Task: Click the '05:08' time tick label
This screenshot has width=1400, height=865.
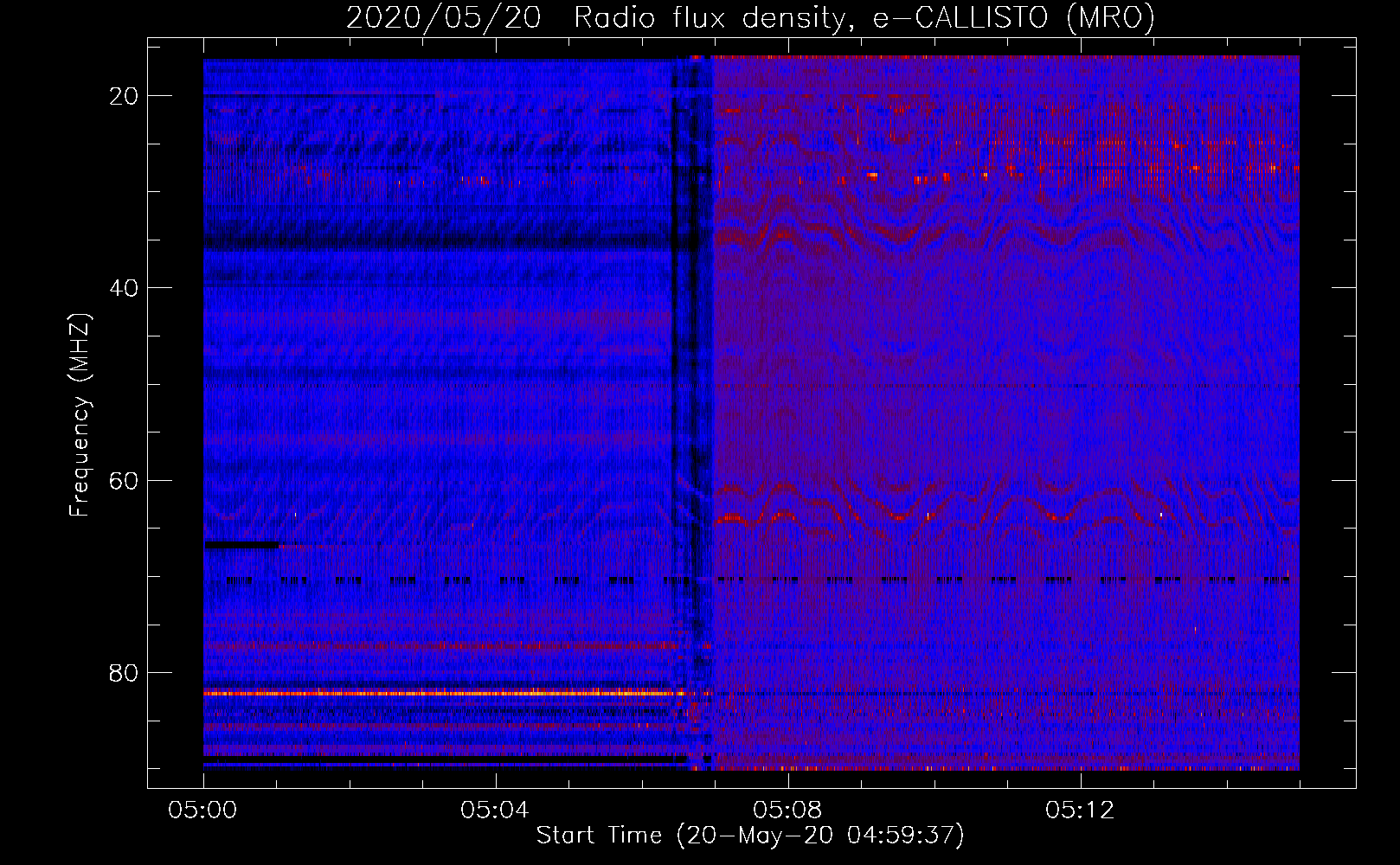Action: (x=787, y=811)
